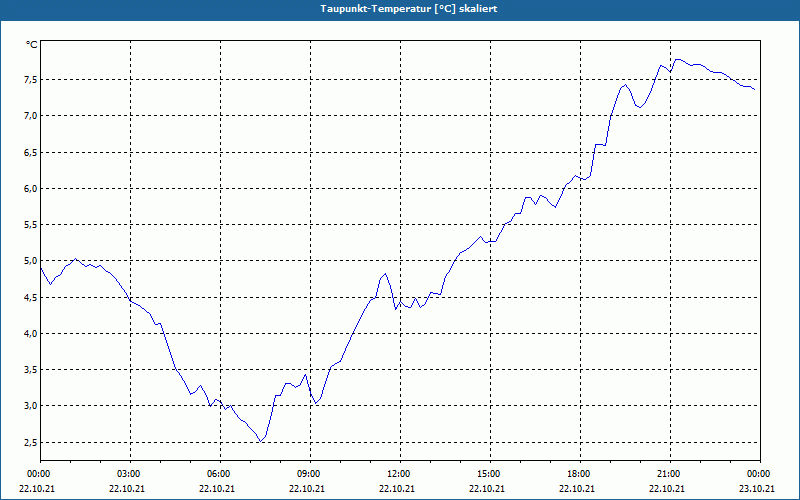Click the 4,5 y-axis value
The width and height of the screenshot is (800, 500).
coord(30,297)
